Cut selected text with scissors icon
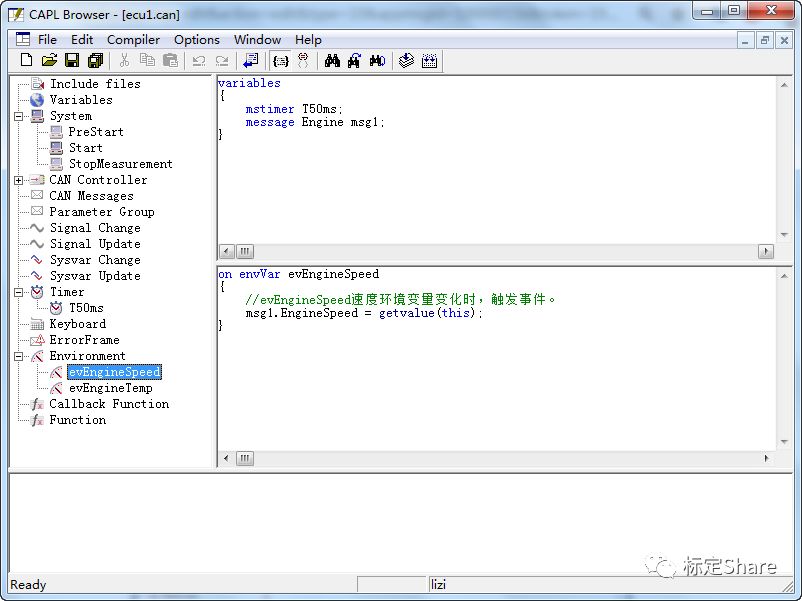Screen dimensions: 802x601 (x=124, y=60)
